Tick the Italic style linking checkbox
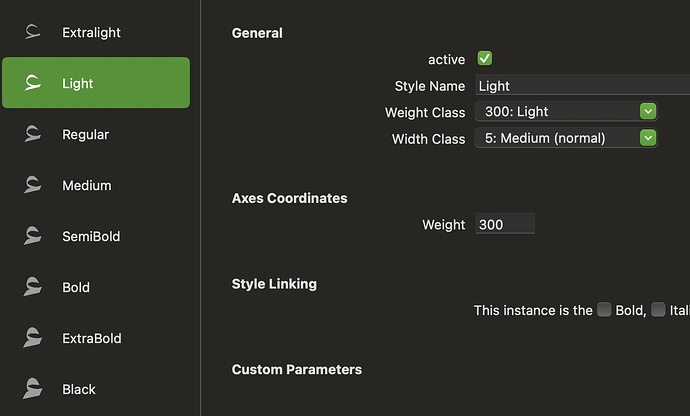Image resolution: width=690 pixels, height=416 pixels. click(x=658, y=309)
